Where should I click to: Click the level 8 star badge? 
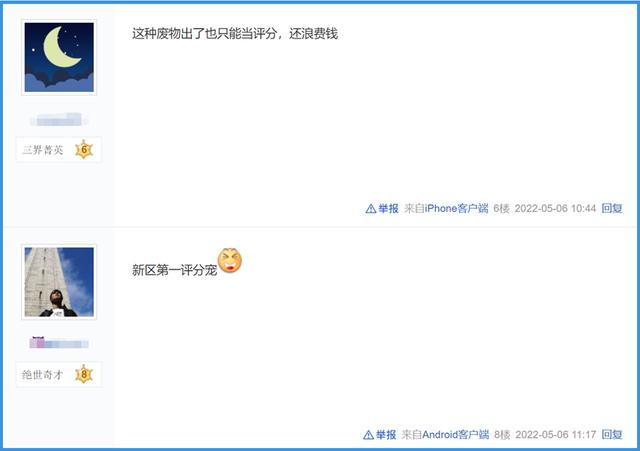84,374
